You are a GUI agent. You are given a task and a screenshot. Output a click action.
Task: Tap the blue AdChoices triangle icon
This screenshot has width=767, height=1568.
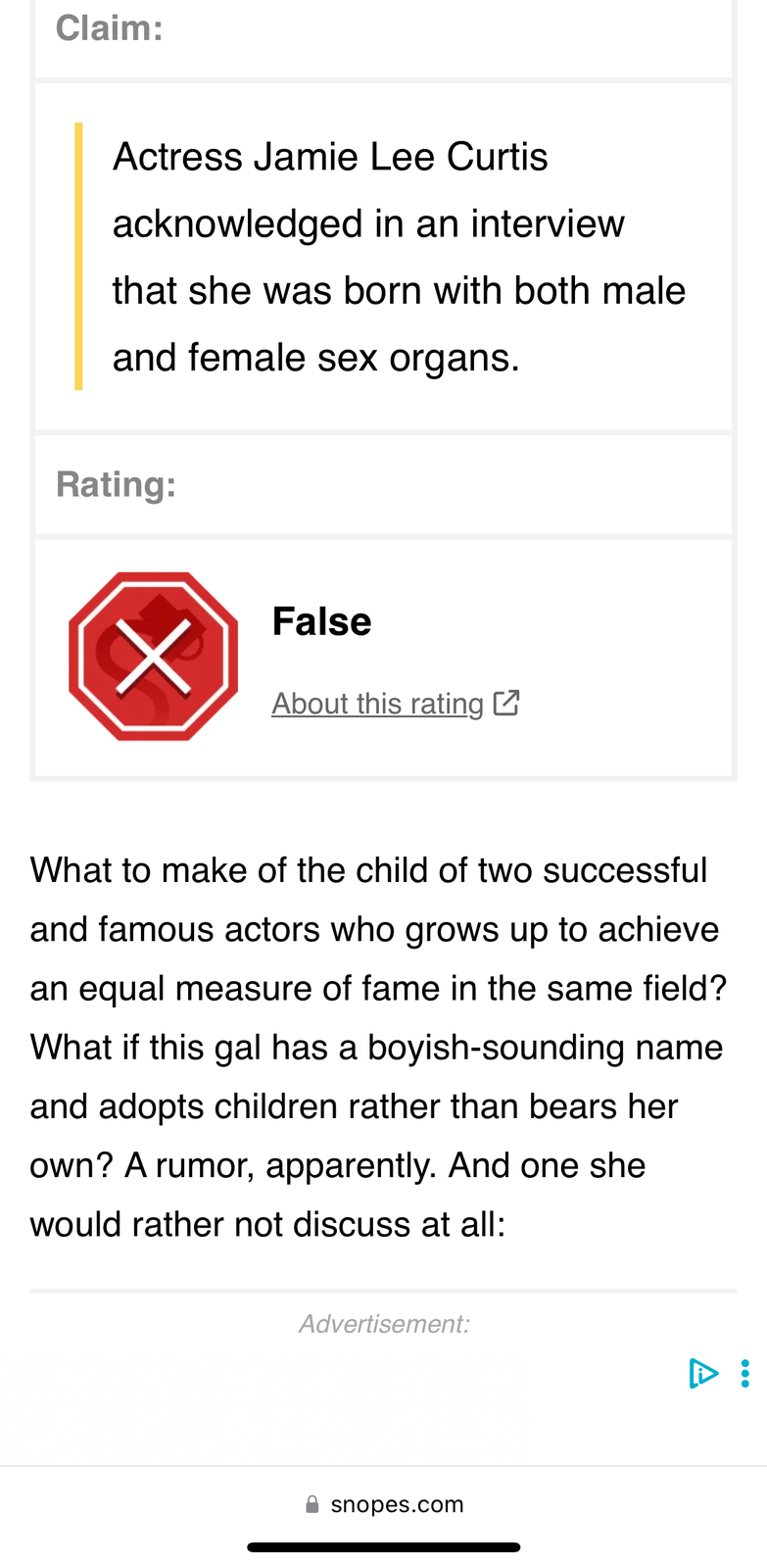tap(702, 1373)
